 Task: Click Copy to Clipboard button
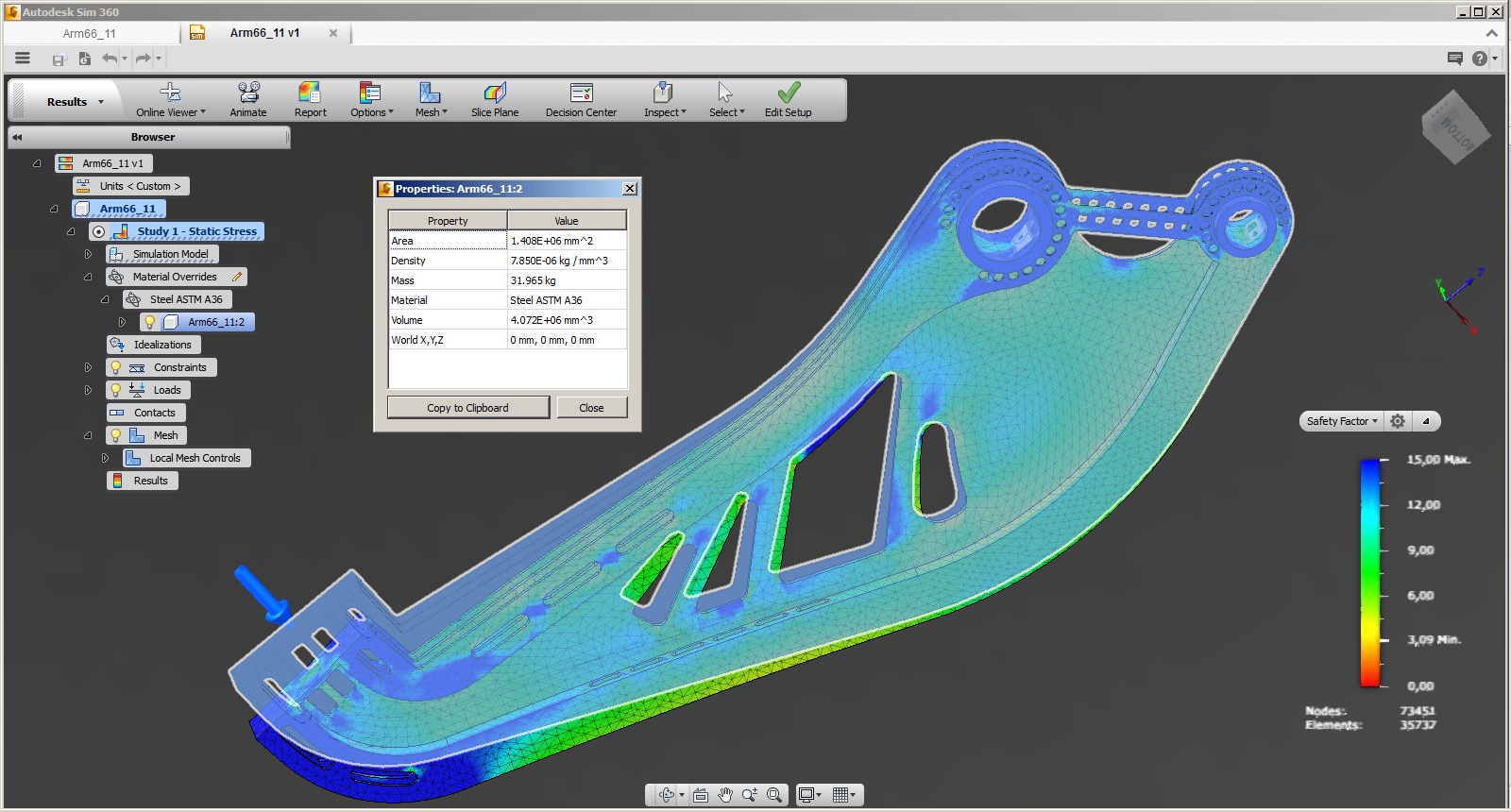[x=467, y=408]
